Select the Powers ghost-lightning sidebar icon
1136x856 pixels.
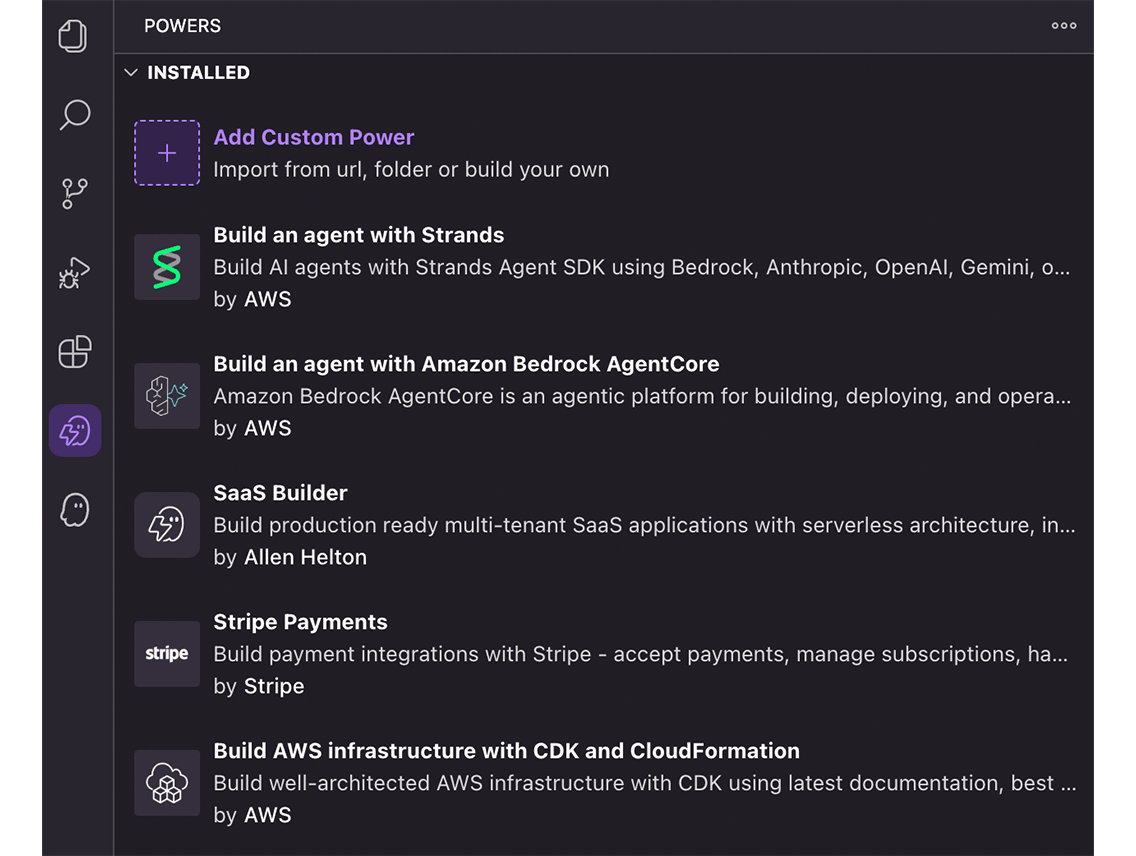point(75,431)
